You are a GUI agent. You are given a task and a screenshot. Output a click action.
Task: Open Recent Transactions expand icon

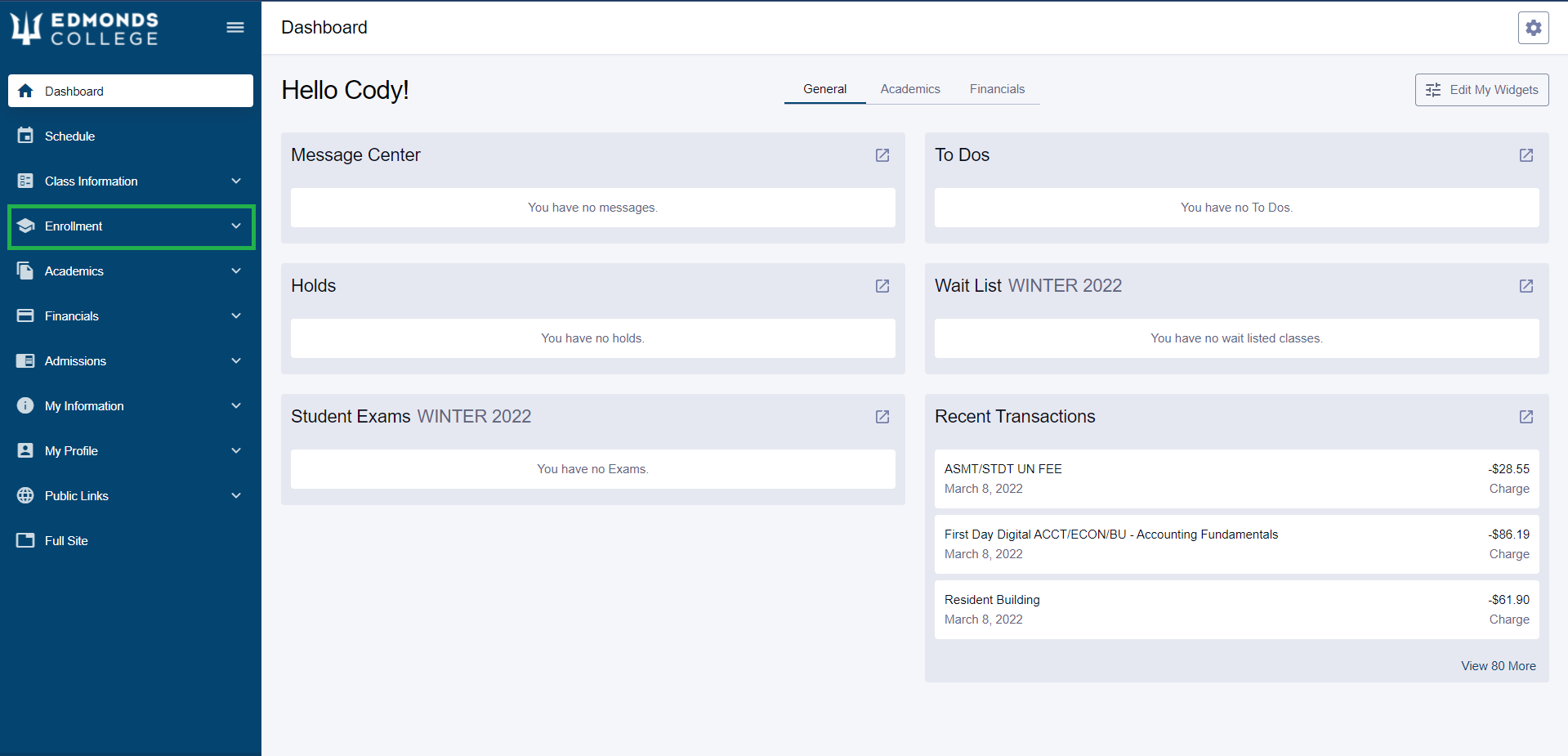point(1526,417)
